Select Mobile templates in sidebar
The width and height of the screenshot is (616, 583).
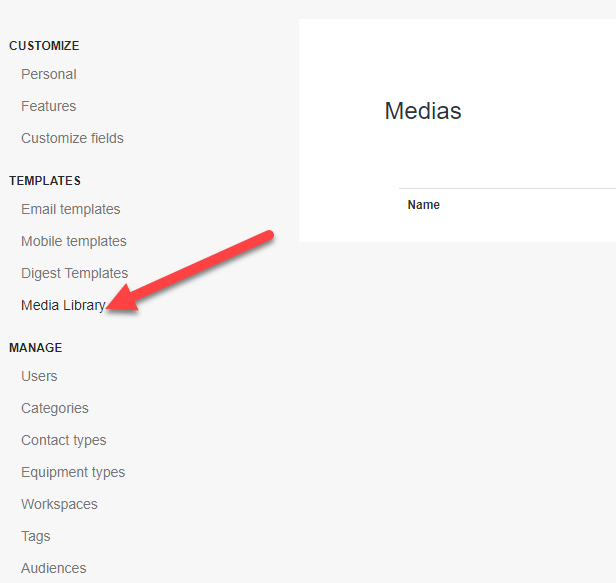74,241
